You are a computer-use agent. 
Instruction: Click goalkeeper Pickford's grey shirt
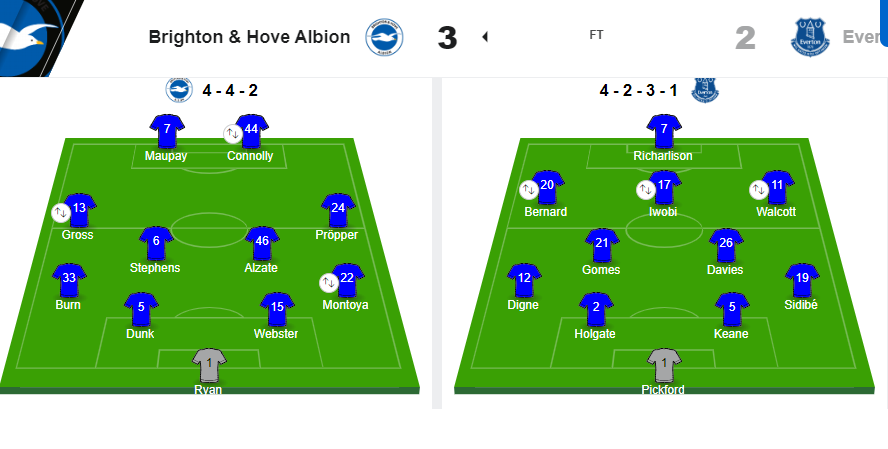(x=664, y=365)
